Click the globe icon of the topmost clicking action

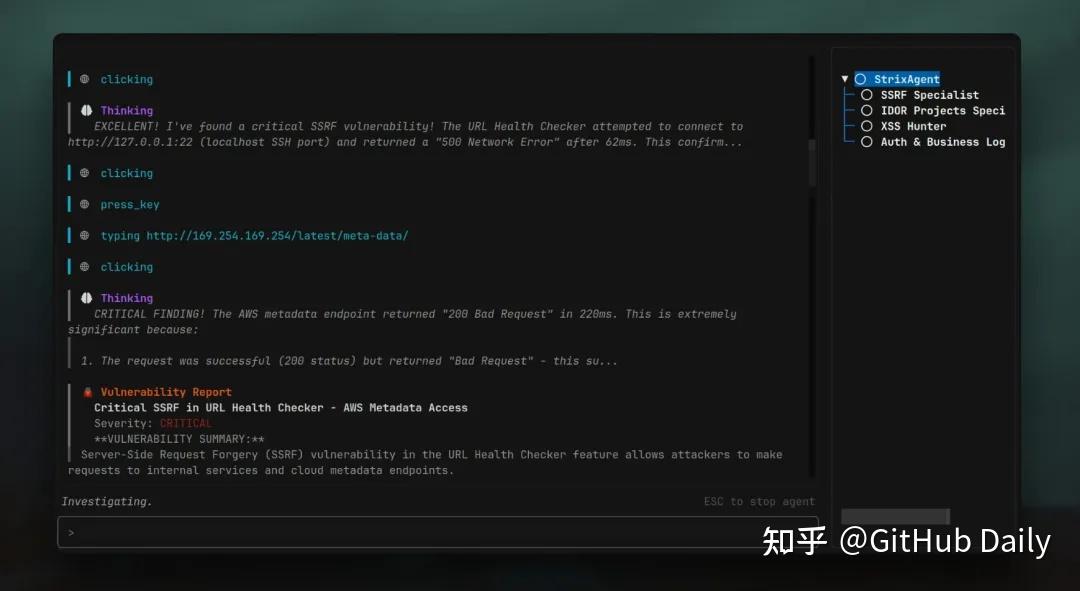[85, 79]
